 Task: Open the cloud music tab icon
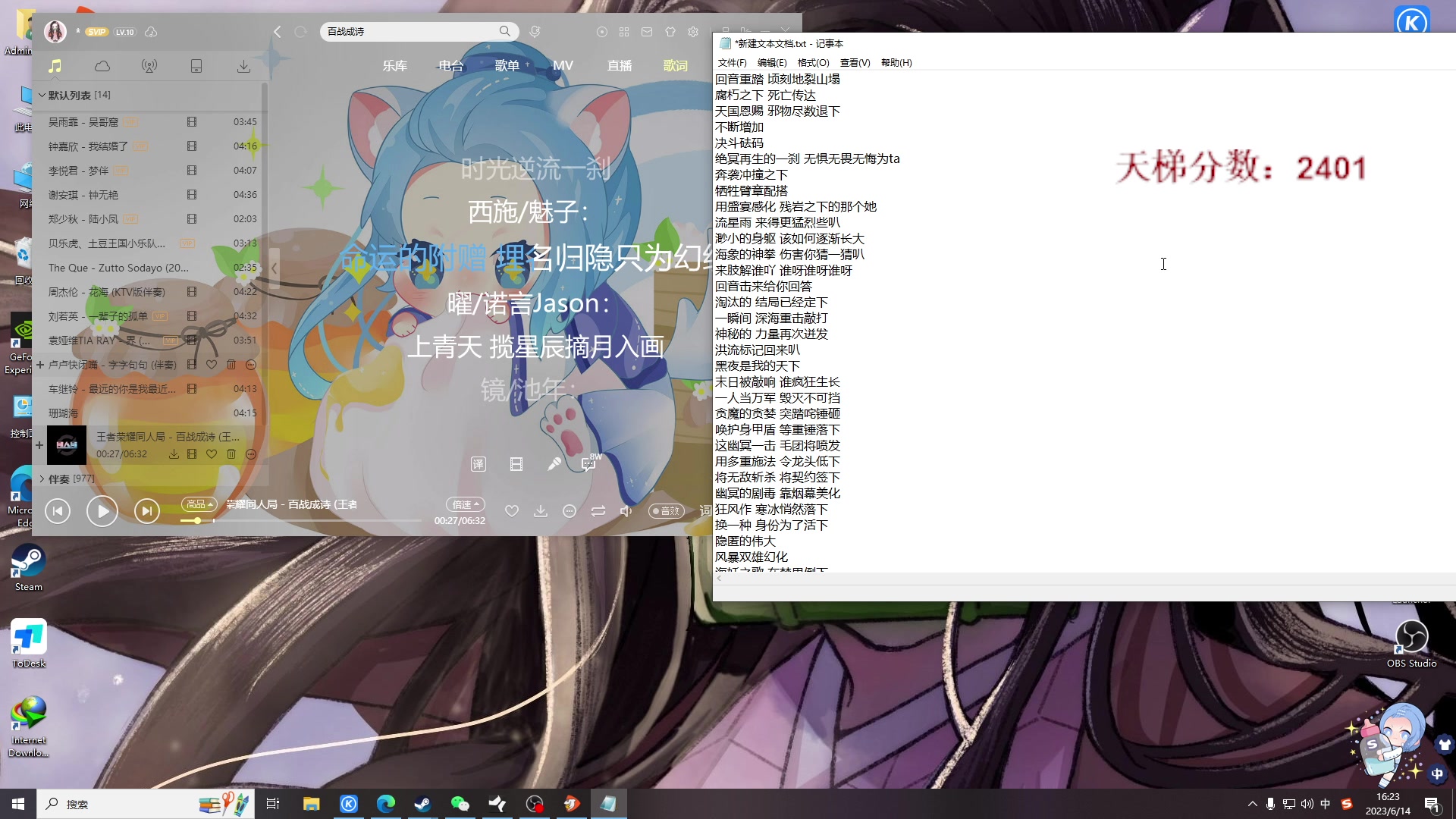[102, 66]
